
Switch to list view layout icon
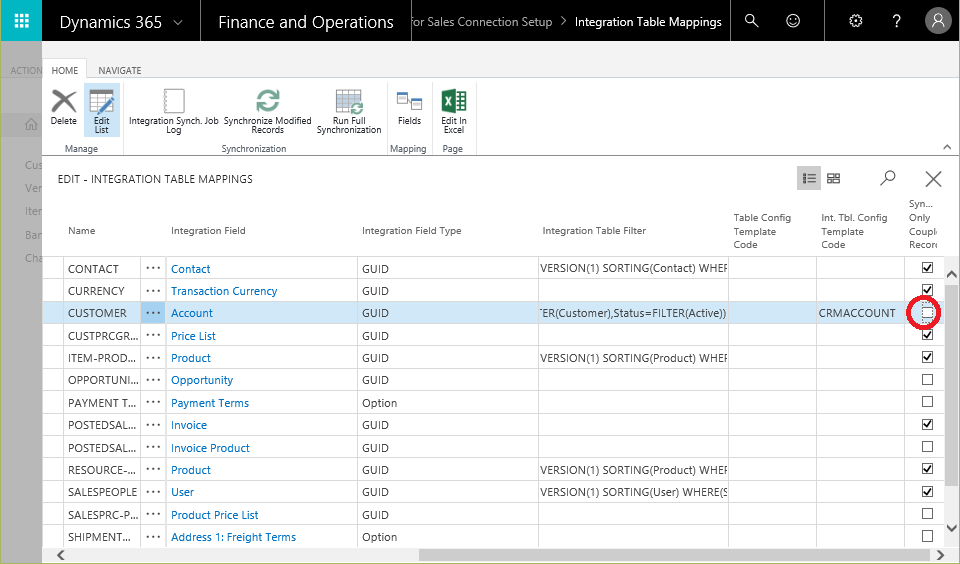pos(809,178)
